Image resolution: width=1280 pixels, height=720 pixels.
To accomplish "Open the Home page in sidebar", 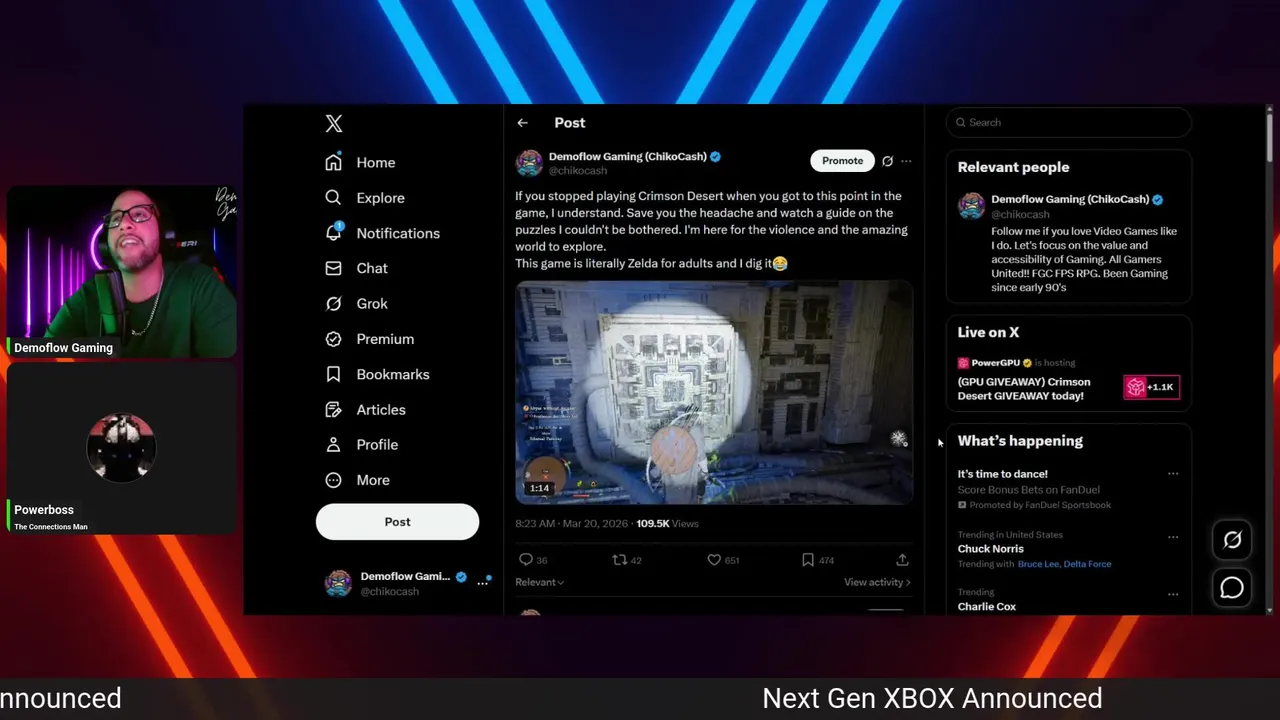I will click(360, 162).
